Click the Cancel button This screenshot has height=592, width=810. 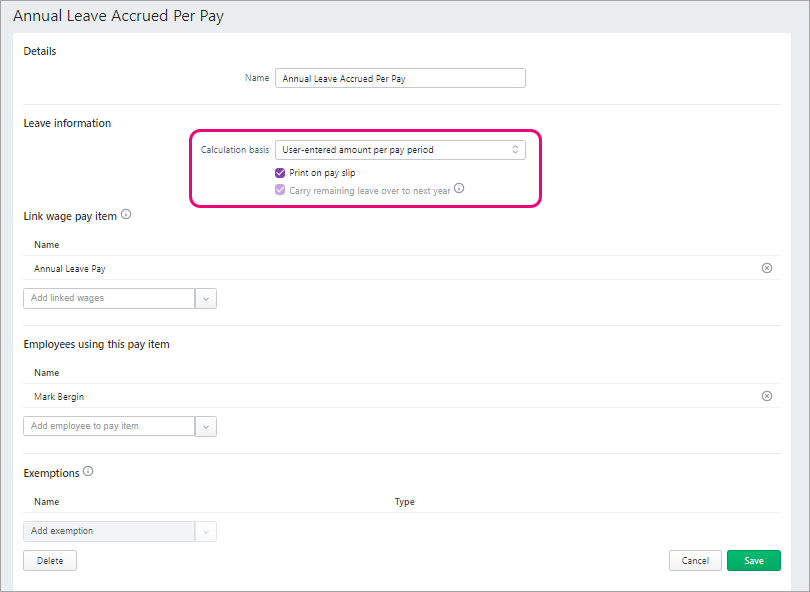tap(695, 561)
